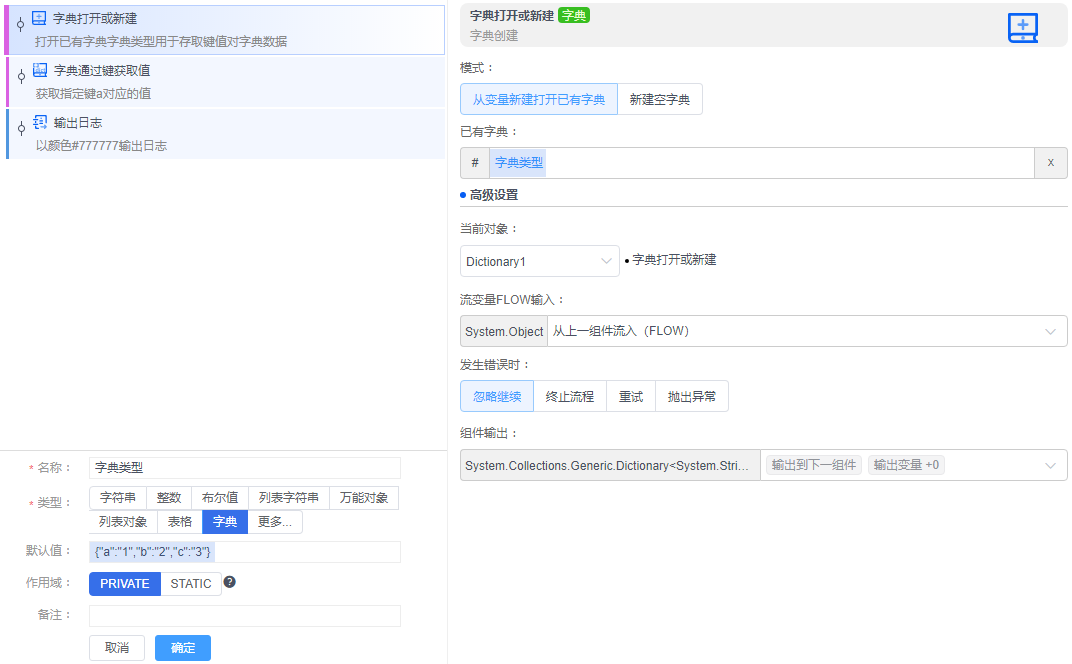Click the # variable icon in 已有字典 field
The image size is (1072, 664).
point(474,162)
